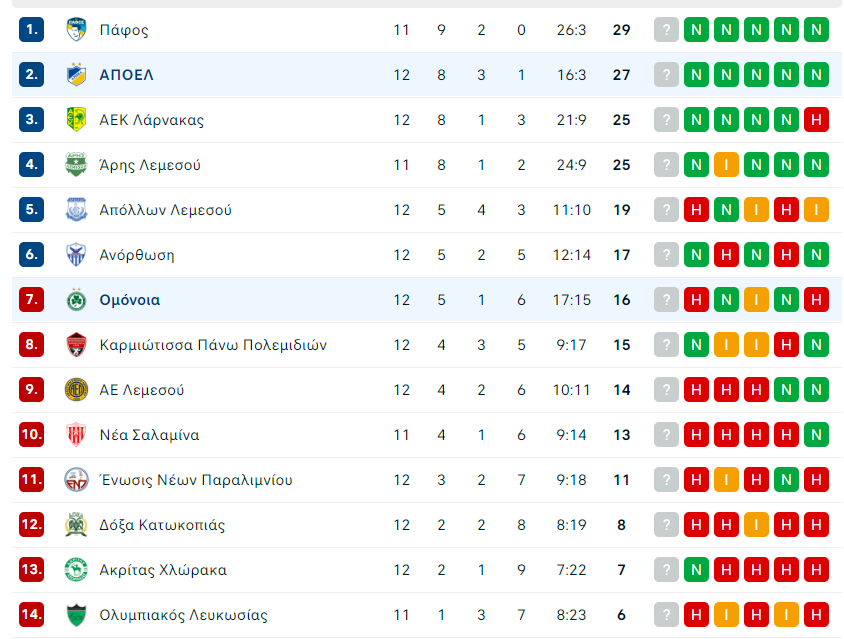Click the ΑΕ Λεμεσού round crest
Viewport: 844px width, 639px height.
tap(76, 389)
